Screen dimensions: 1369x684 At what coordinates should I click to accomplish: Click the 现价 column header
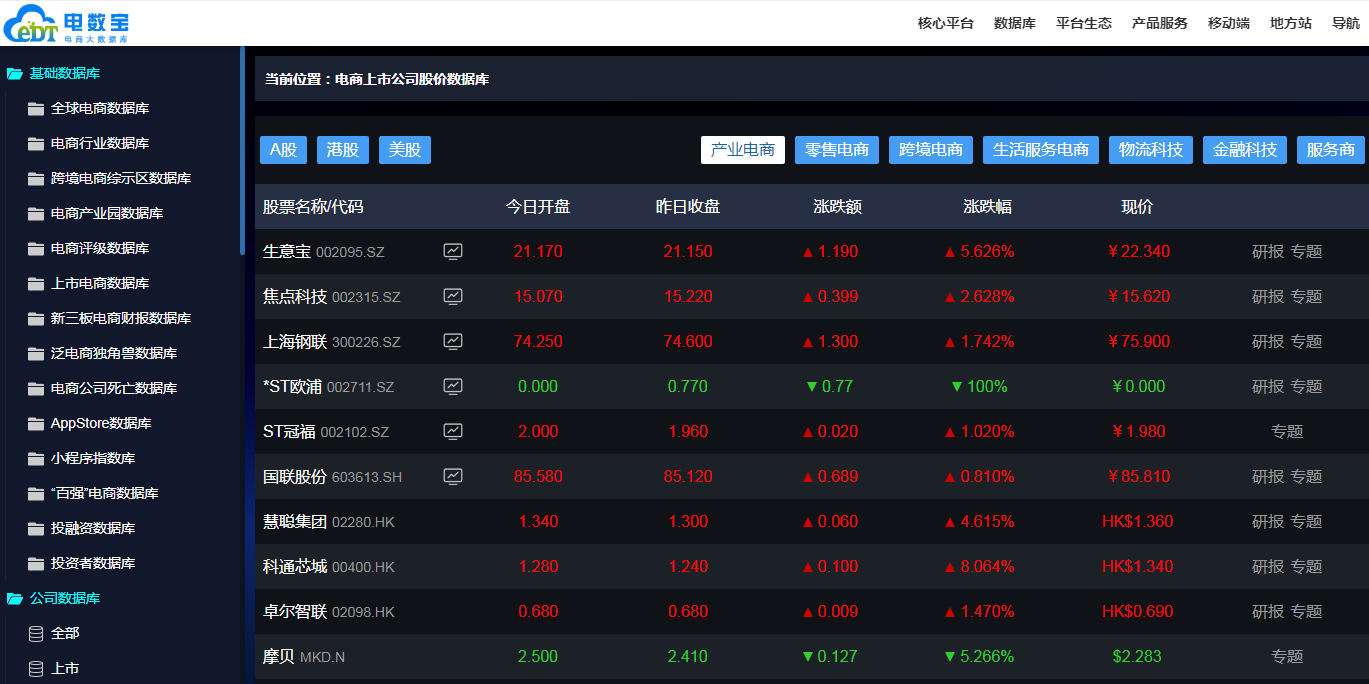[x=1138, y=207]
